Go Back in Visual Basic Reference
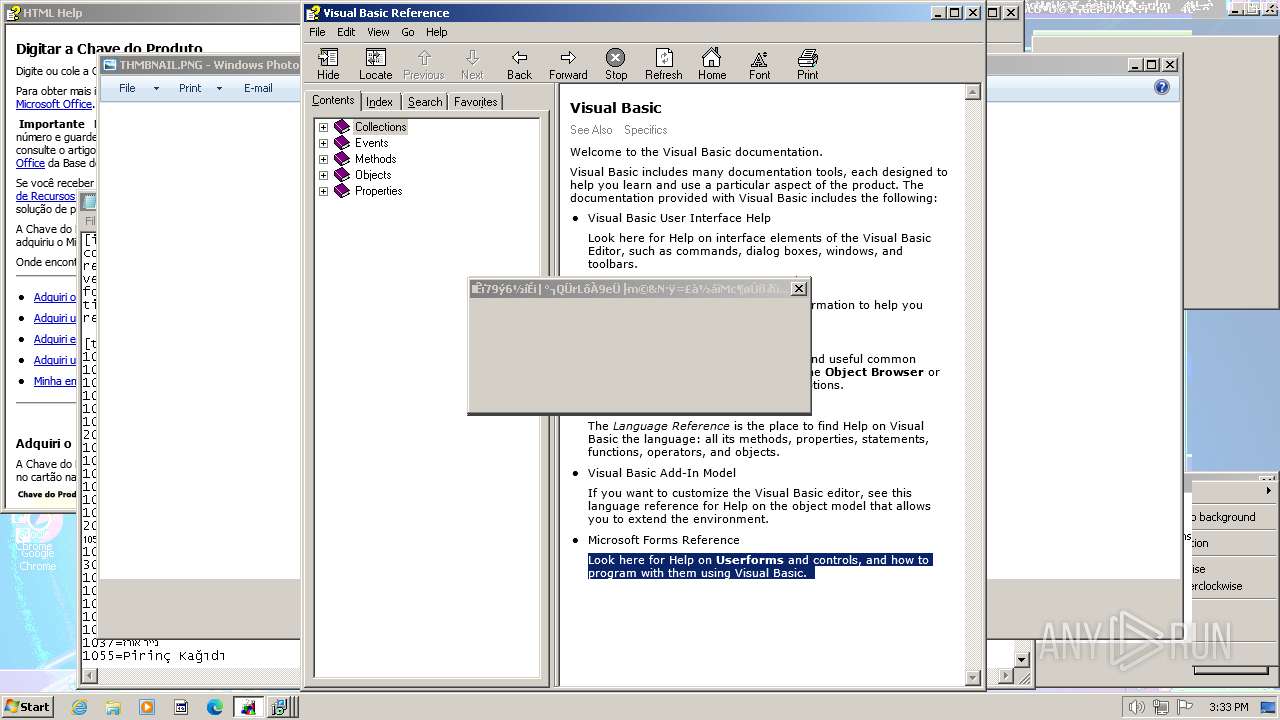Screen dimensions: 1280x720 point(519,64)
